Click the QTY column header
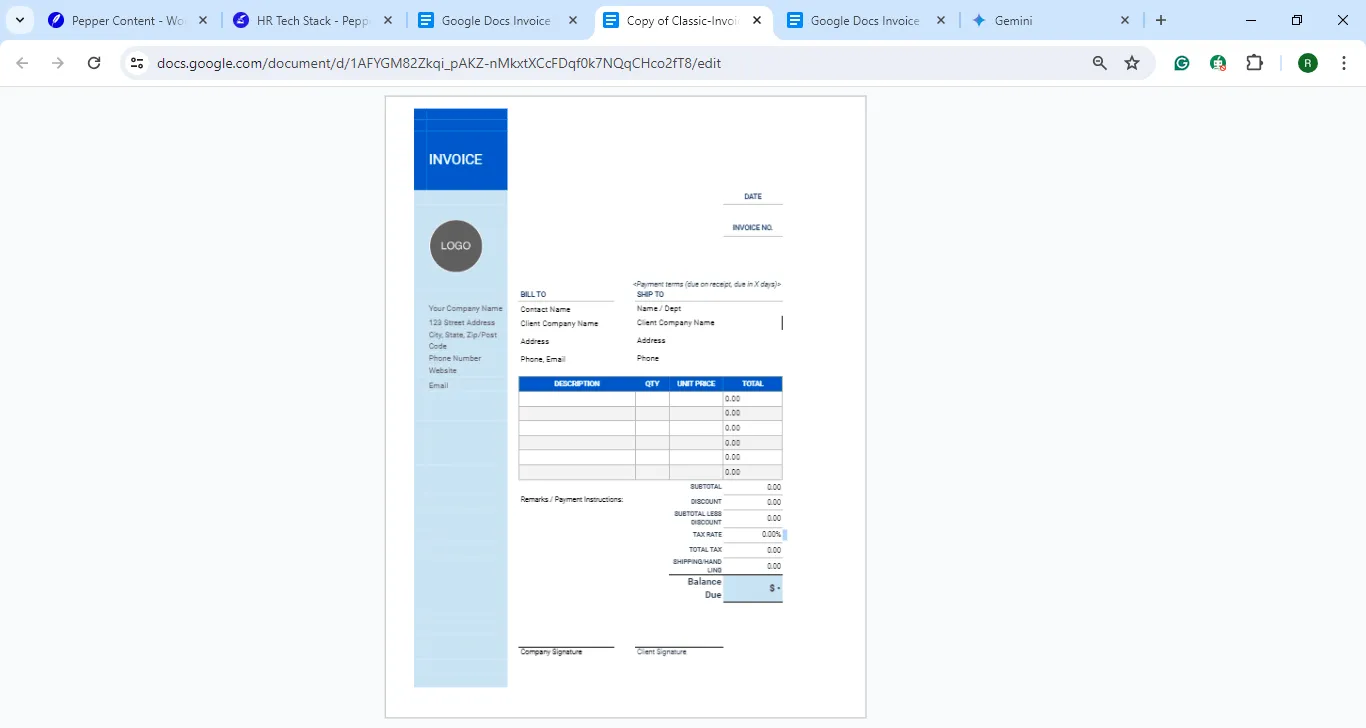Viewport: 1366px width, 728px height. 652,384
